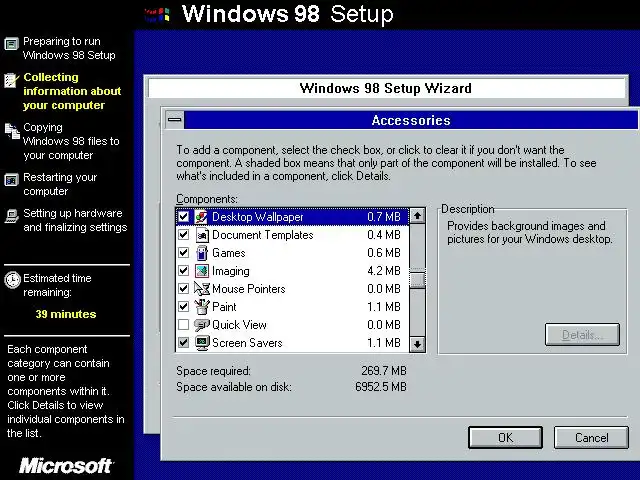The height and width of the screenshot is (480, 640).
Task: Click the components list scroll up arrow
Action: coord(417,216)
